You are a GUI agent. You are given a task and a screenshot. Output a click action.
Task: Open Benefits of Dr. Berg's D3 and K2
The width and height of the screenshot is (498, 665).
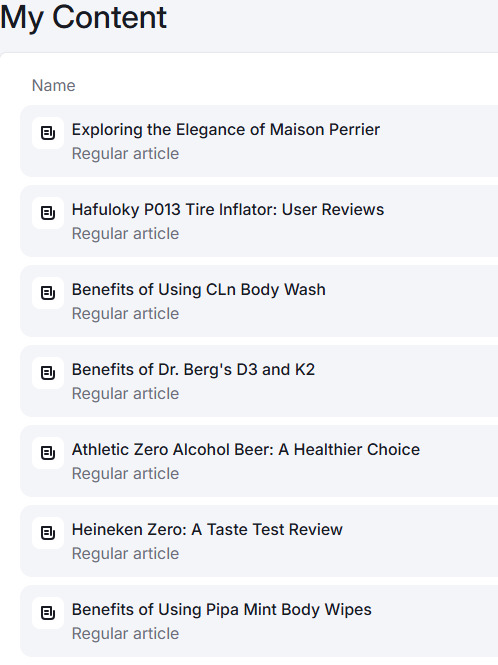[x=193, y=370]
